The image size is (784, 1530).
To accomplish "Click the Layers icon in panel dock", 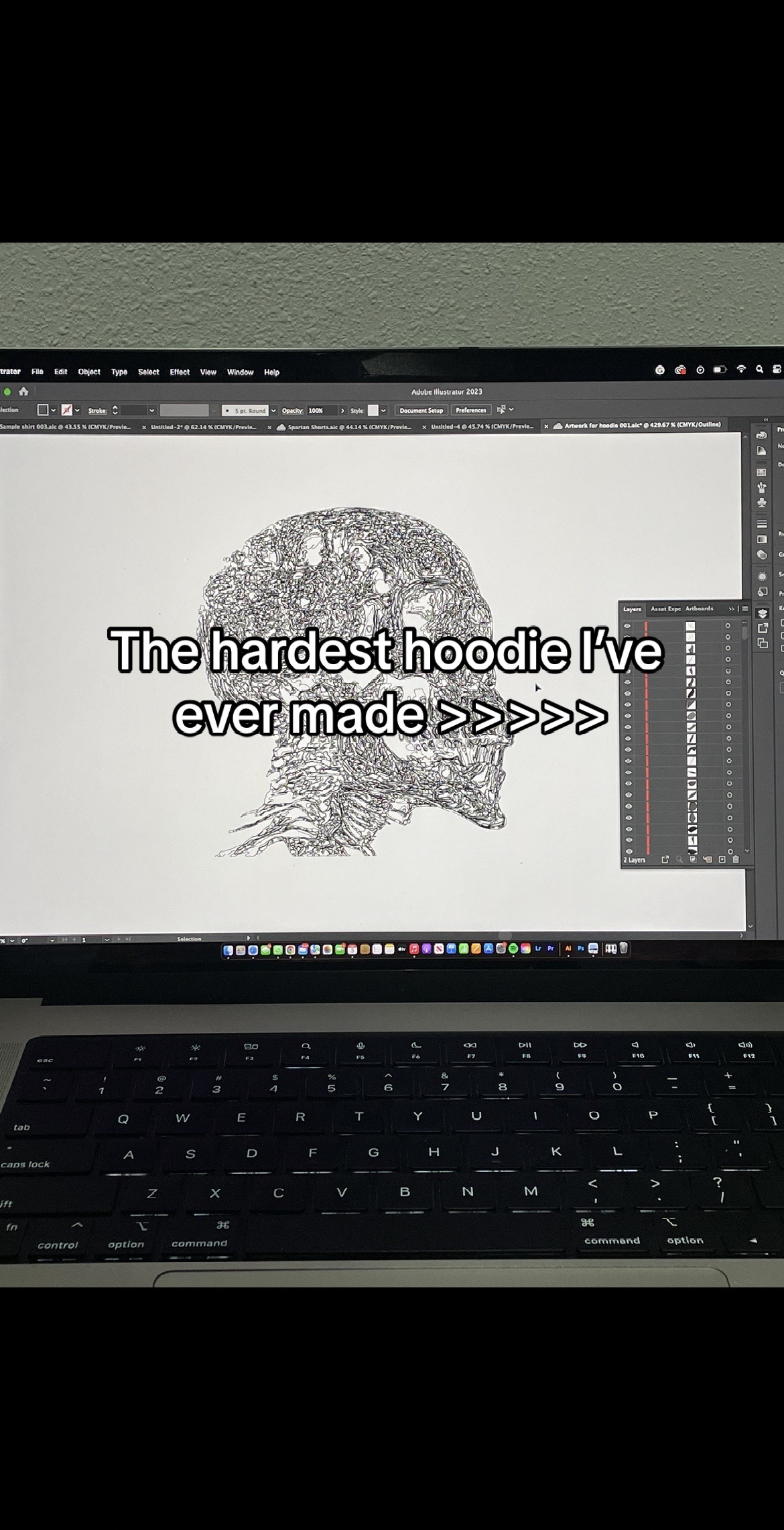I will [x=763, y=613].
